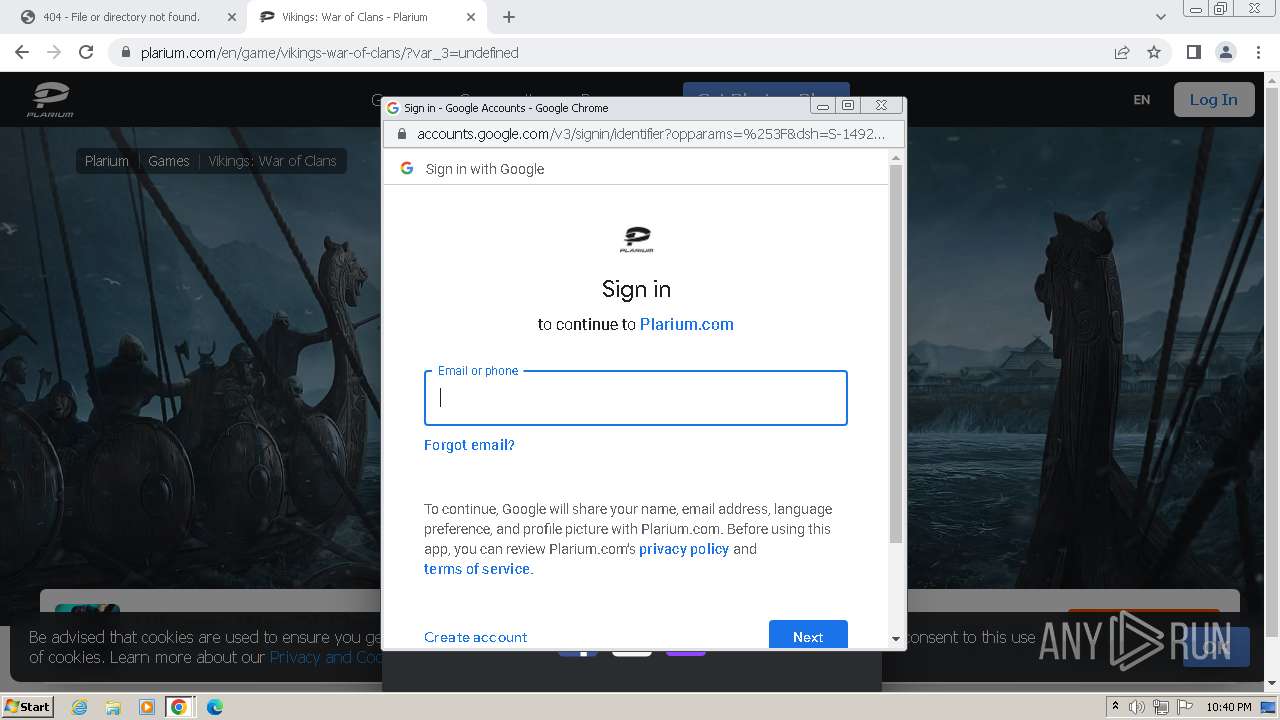The width and height of the screenshot is (1280, 720).
Task: Show hidden tray icons arrow
Action: pos(1115,707)
